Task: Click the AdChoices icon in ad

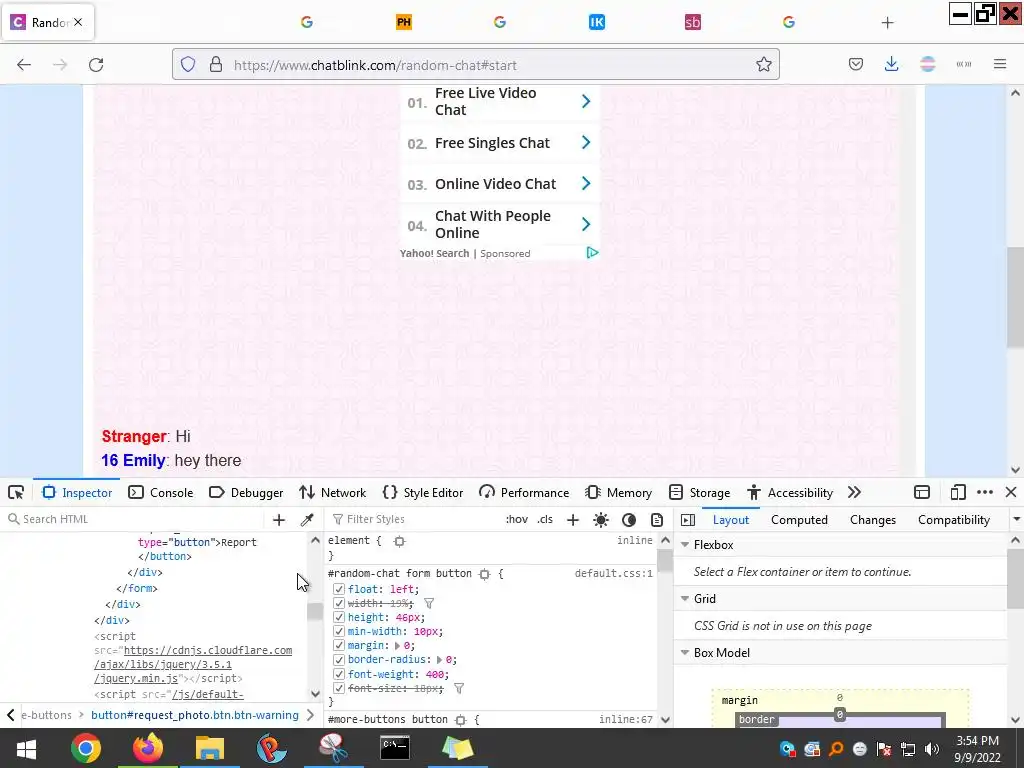Action: pyautogui.click(x=592, y=253)
